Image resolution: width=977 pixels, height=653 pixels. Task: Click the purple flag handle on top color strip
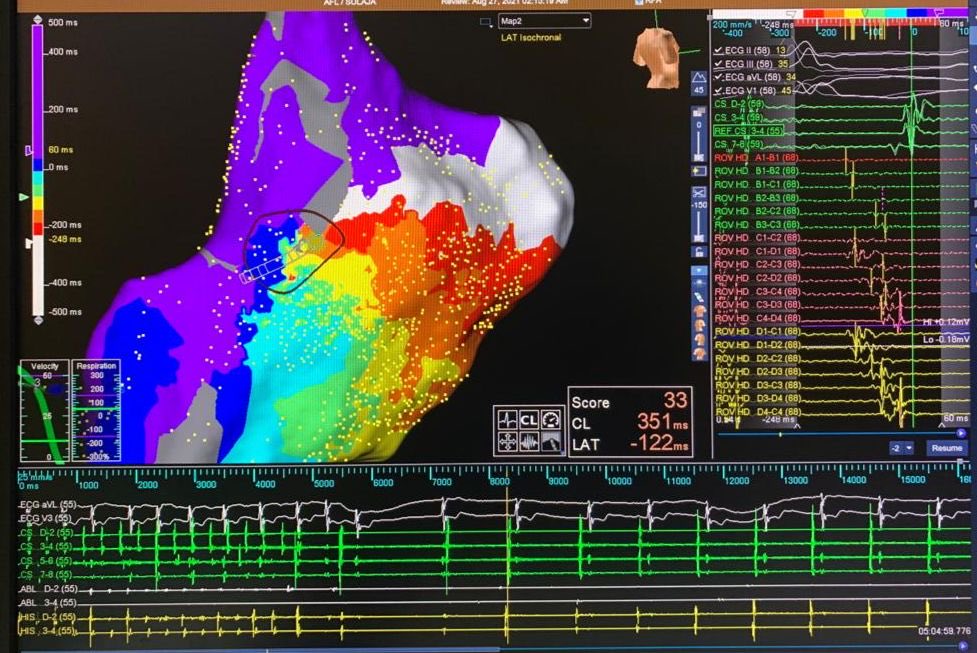(940, 13)
